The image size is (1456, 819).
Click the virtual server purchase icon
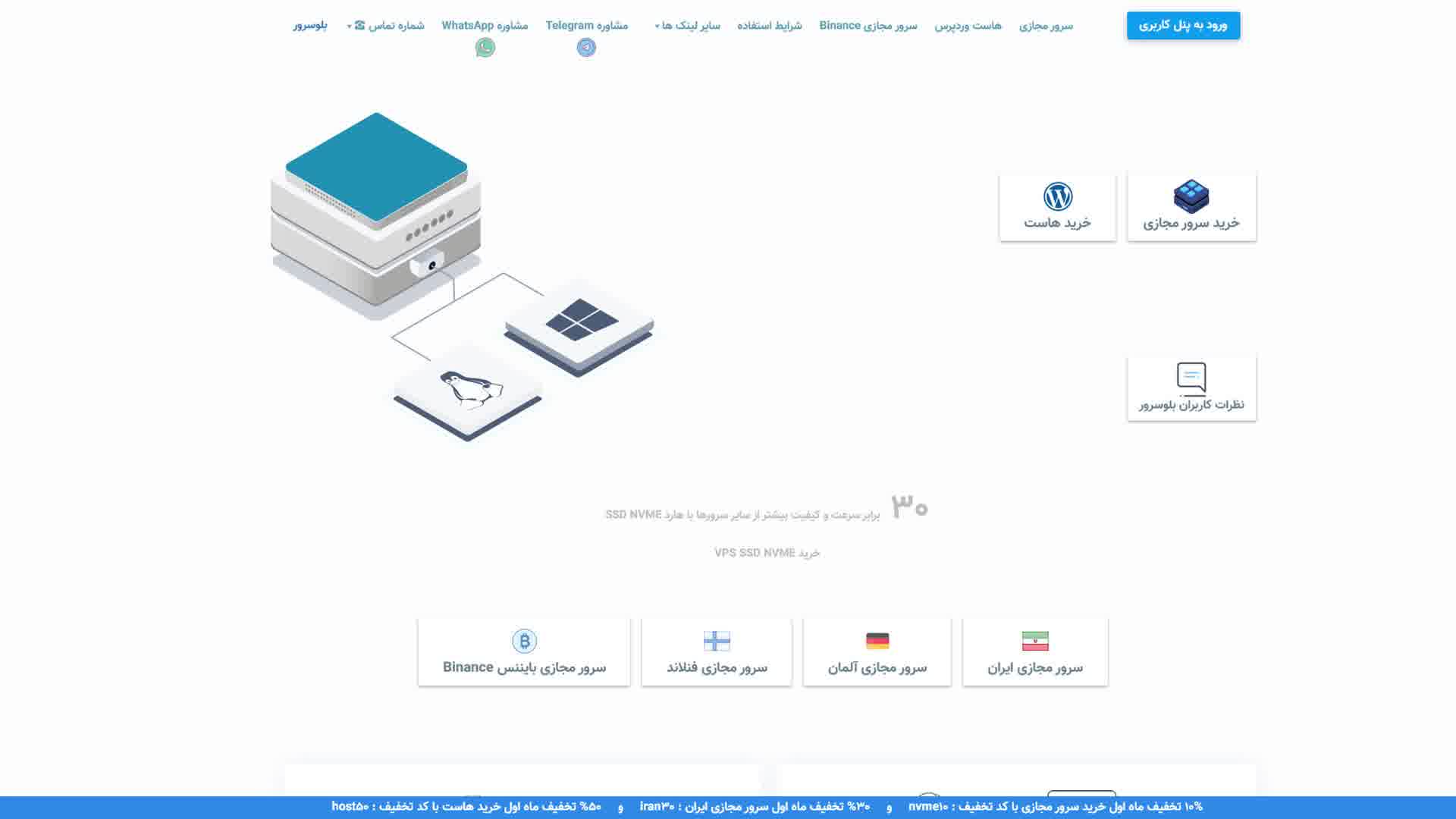[x=1191, y=196]
